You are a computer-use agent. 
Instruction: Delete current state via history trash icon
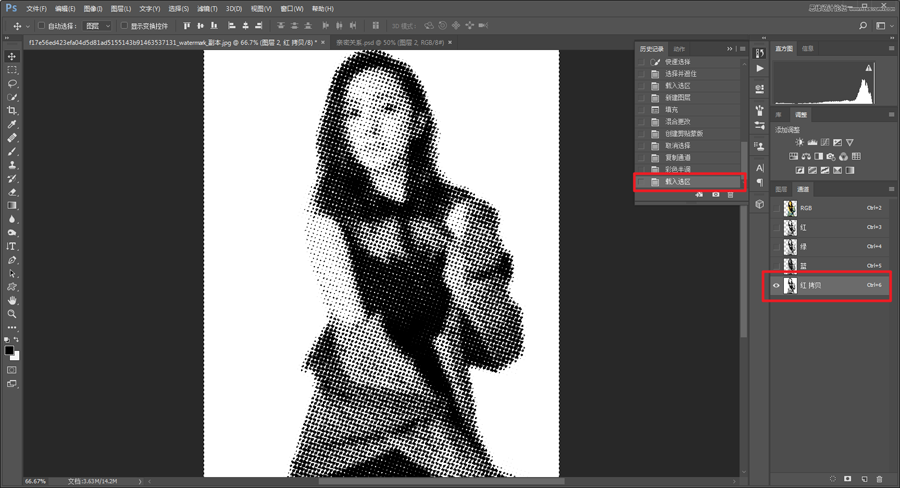pos(731,195)
